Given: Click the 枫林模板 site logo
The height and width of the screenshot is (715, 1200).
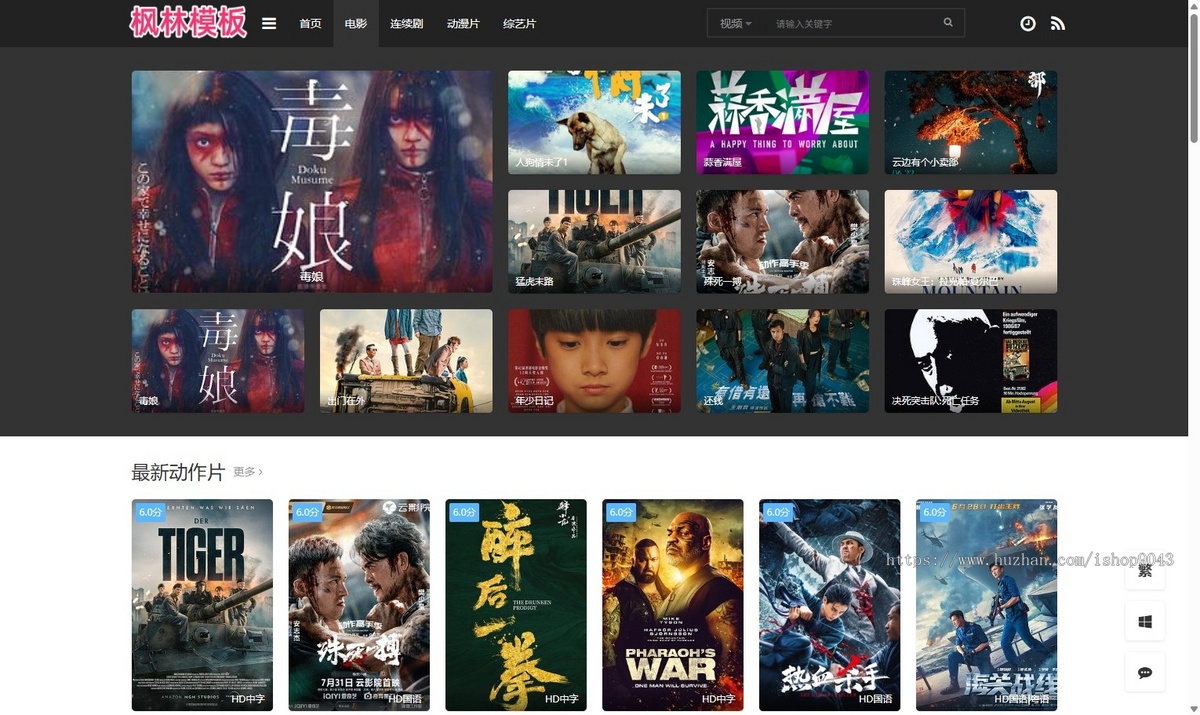Looking at the screenshot, I should click(188, 22).
